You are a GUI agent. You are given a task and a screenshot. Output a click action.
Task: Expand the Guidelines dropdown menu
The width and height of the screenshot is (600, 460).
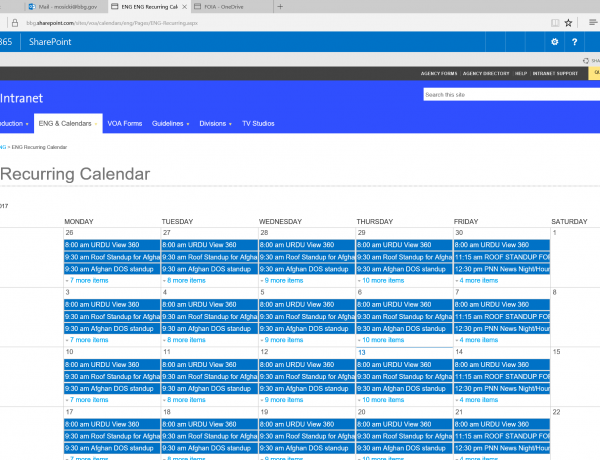(170, 123)
